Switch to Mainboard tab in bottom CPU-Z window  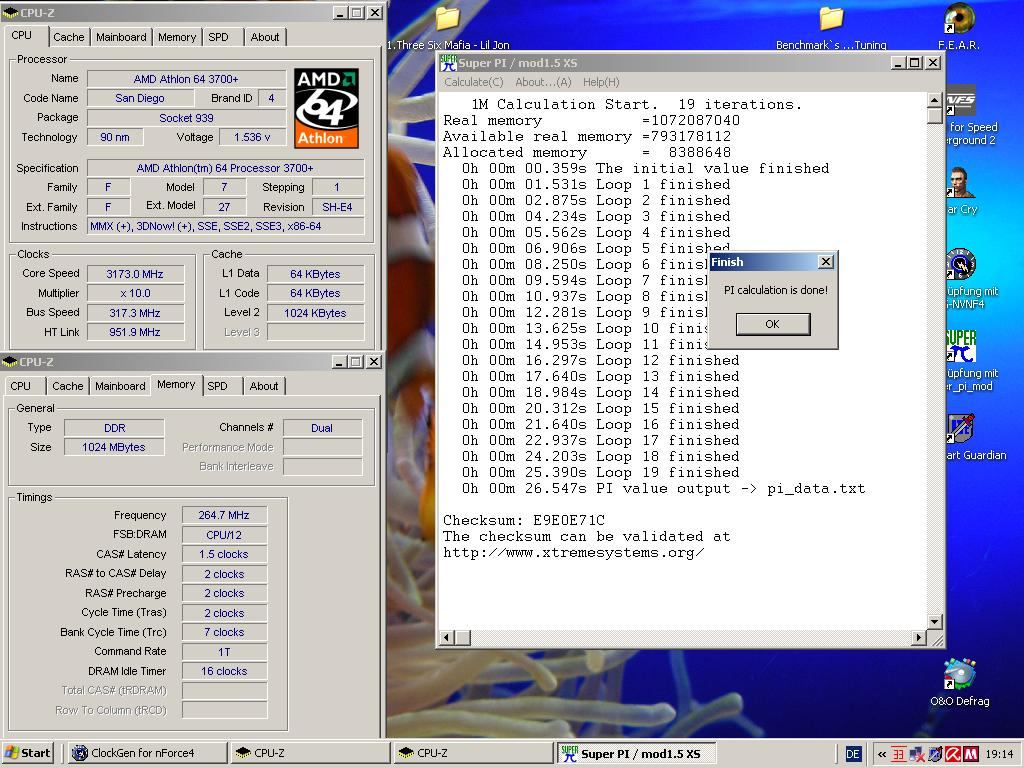click(120, 386)
